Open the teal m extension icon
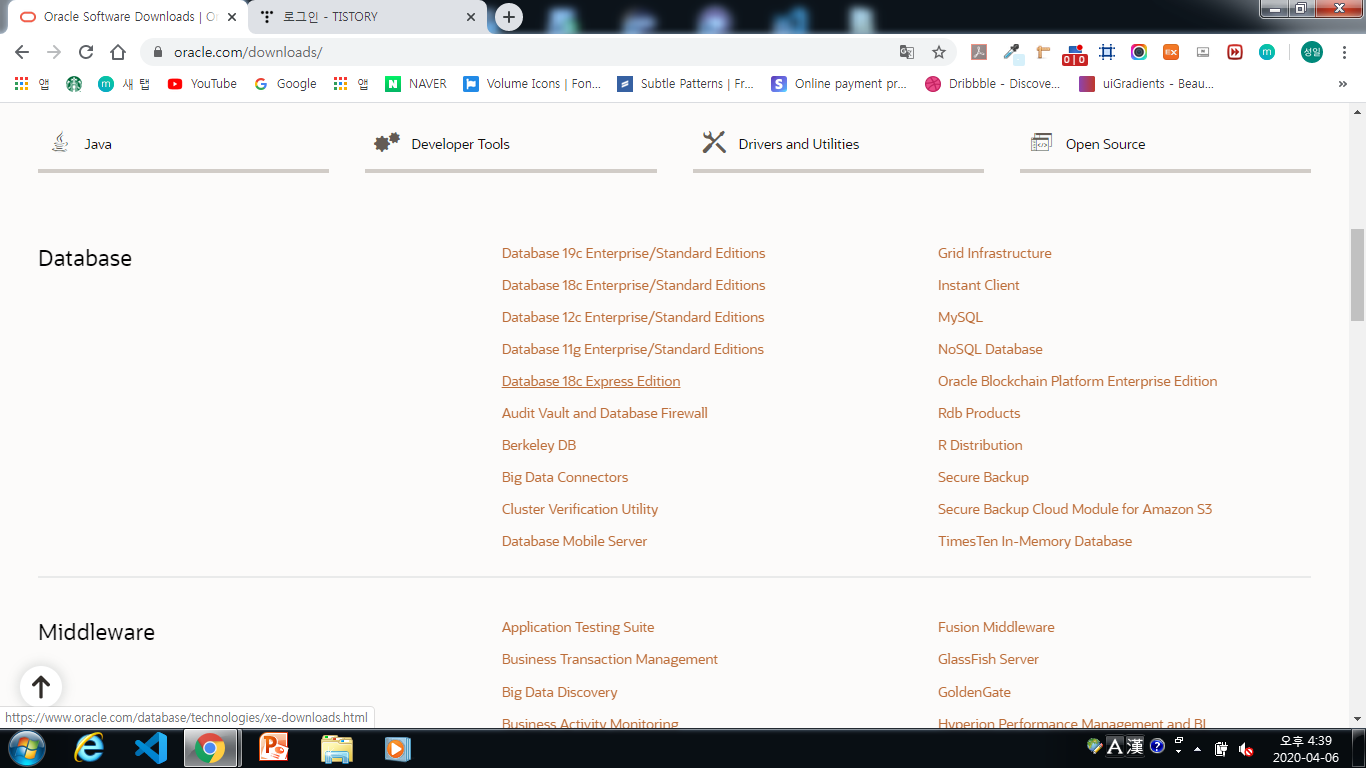 pos(1267,52)
